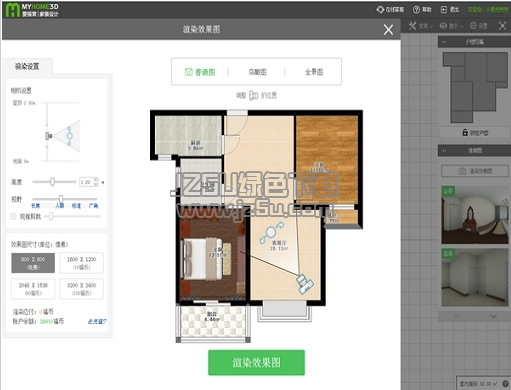
Task: Click the green render effect button
Action: tap(256, 362)
